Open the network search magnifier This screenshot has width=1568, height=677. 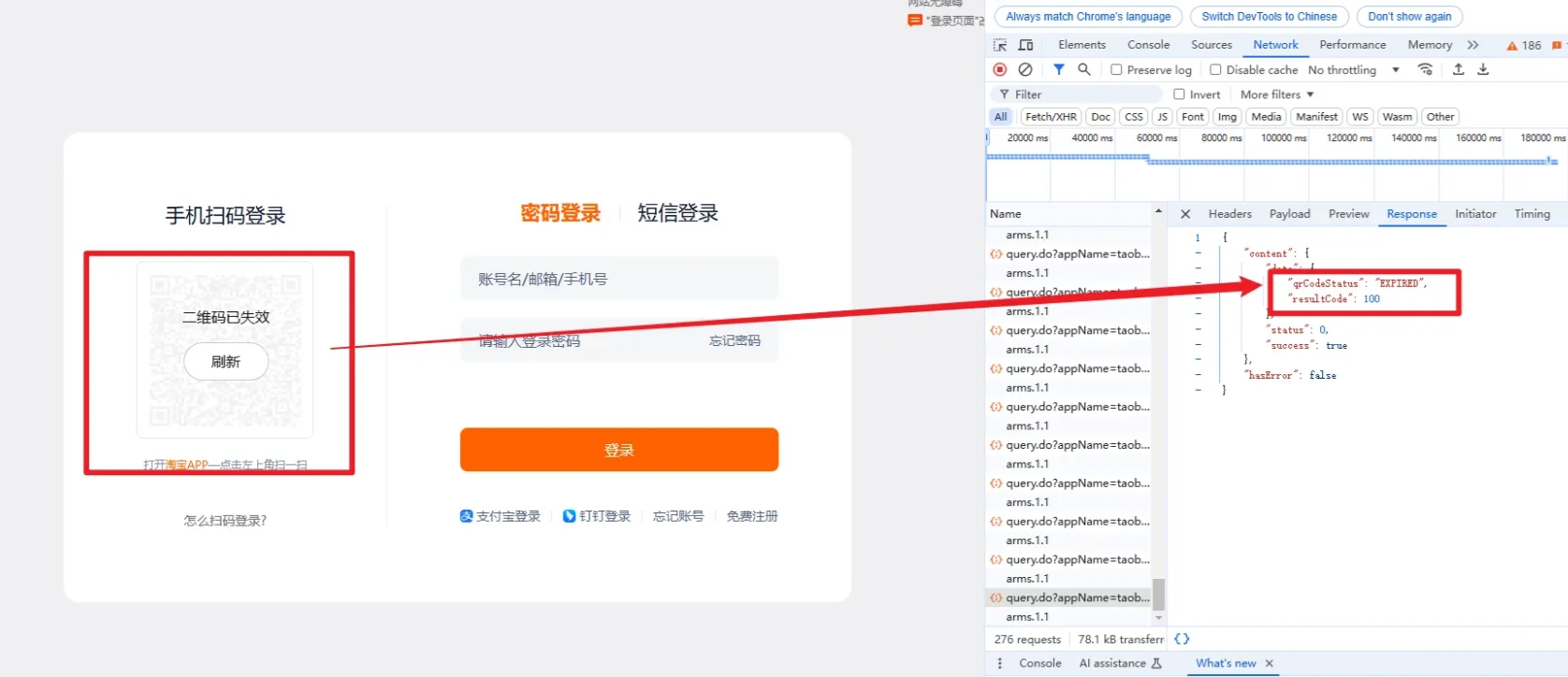pos(1084,69)
